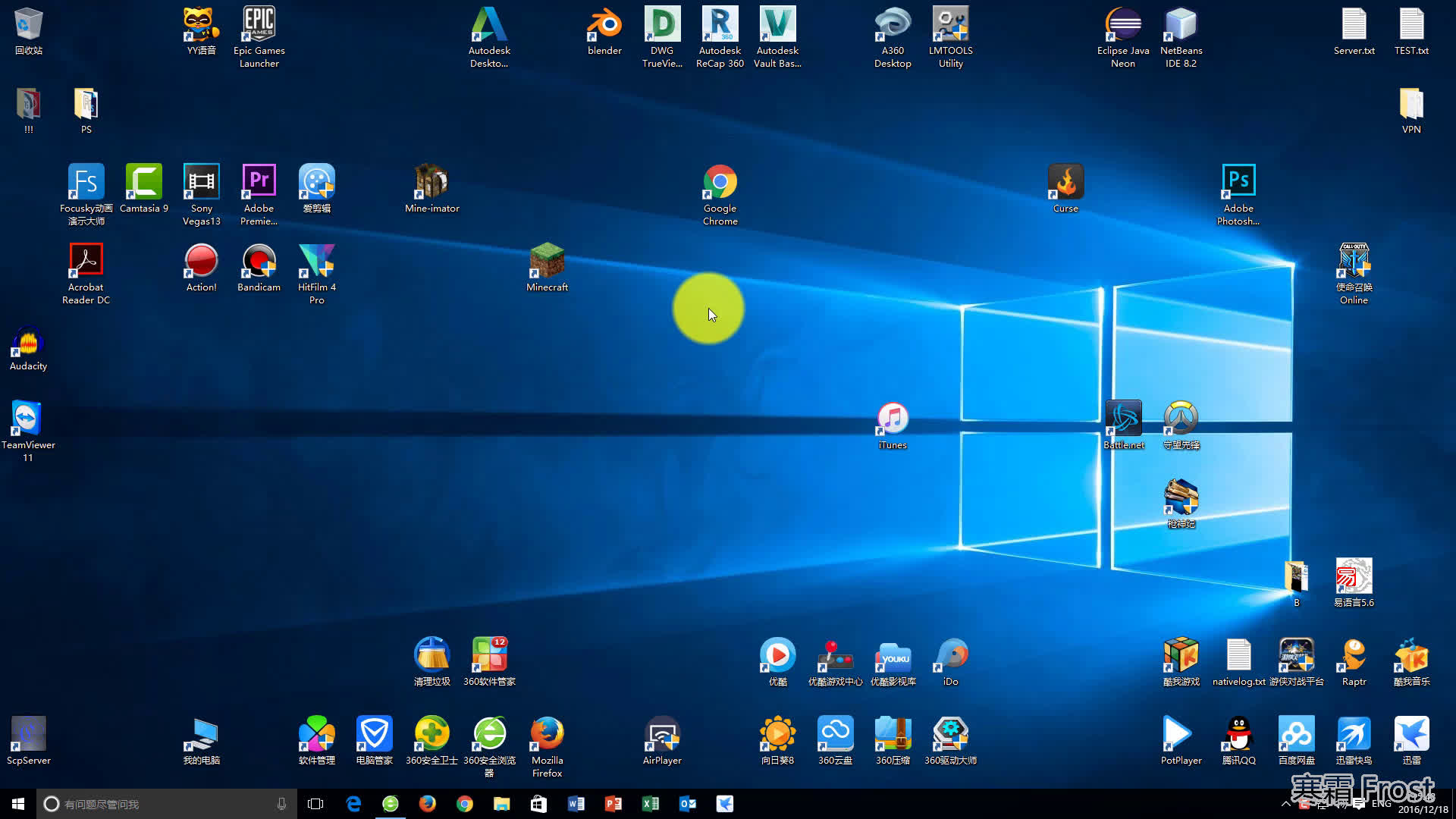Open nativelog.txt file
The height and width of the screenshot is (819, 1456).
(x=1238, y=662)
